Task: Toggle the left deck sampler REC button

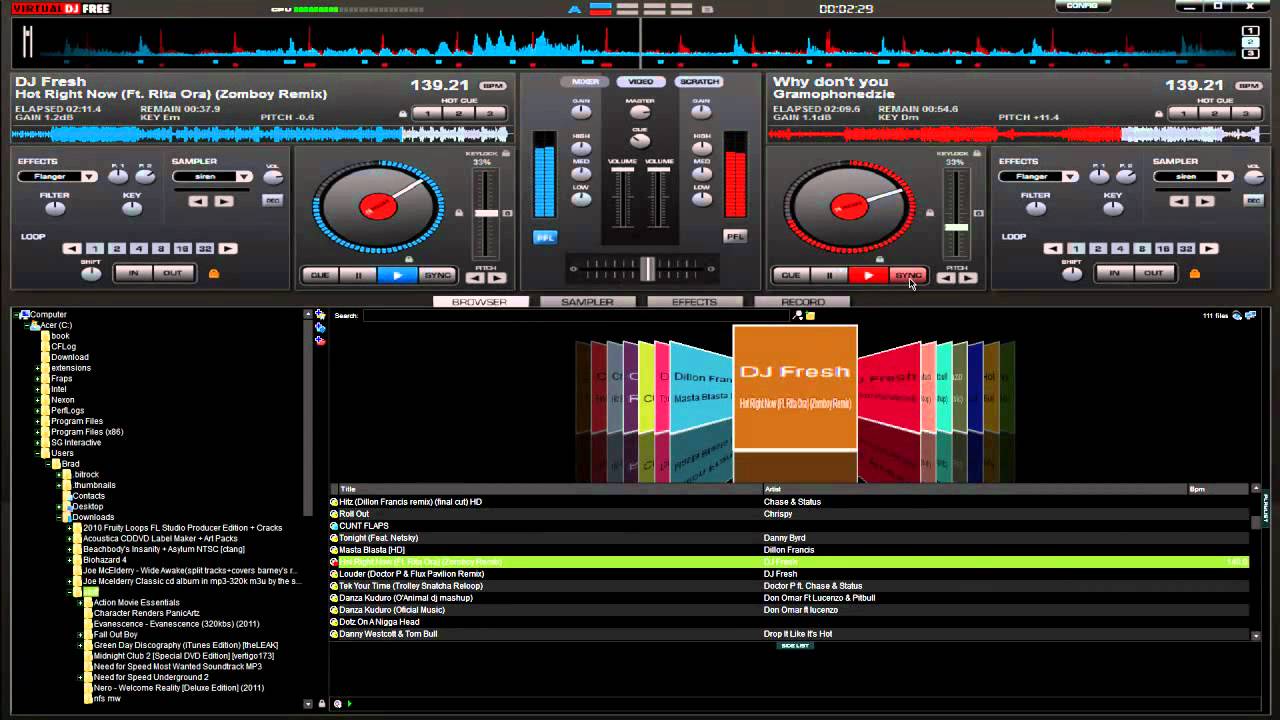Action: click(272, 201)
